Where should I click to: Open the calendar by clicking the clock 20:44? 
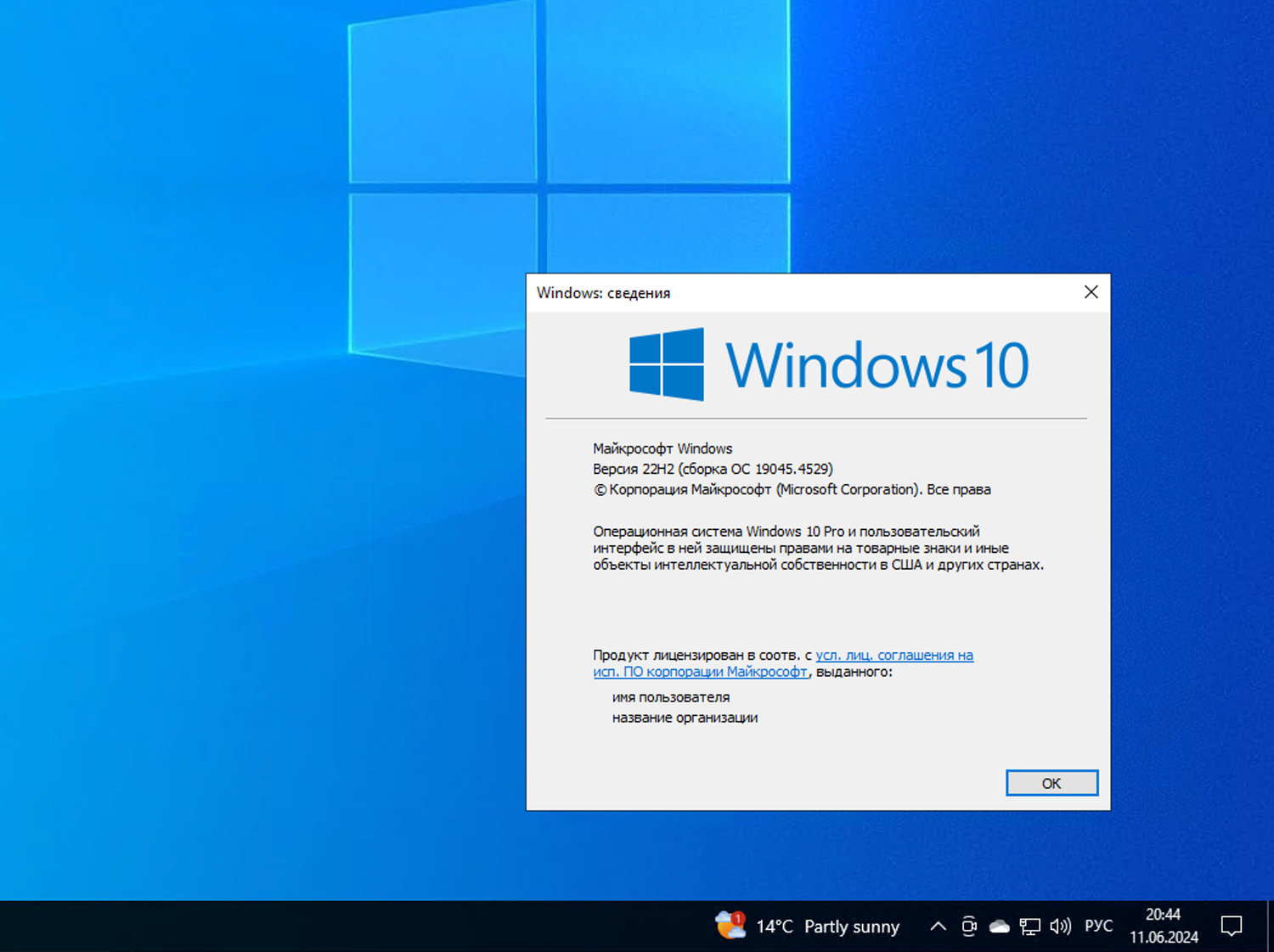[x=1164, y=915]
